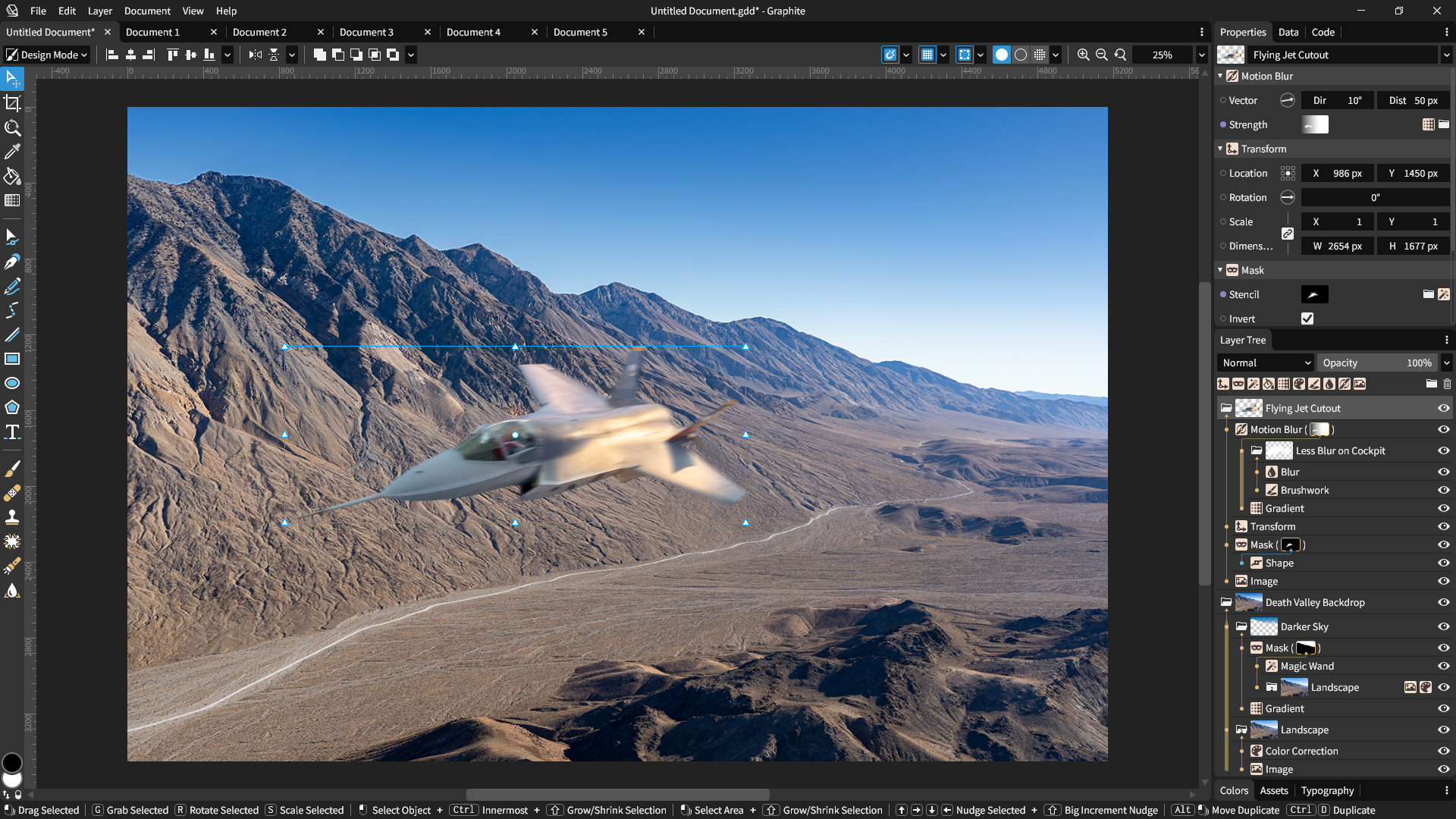Select the Artboard crop tool
The image size is (1456, 819).
[x=12, y=103]
